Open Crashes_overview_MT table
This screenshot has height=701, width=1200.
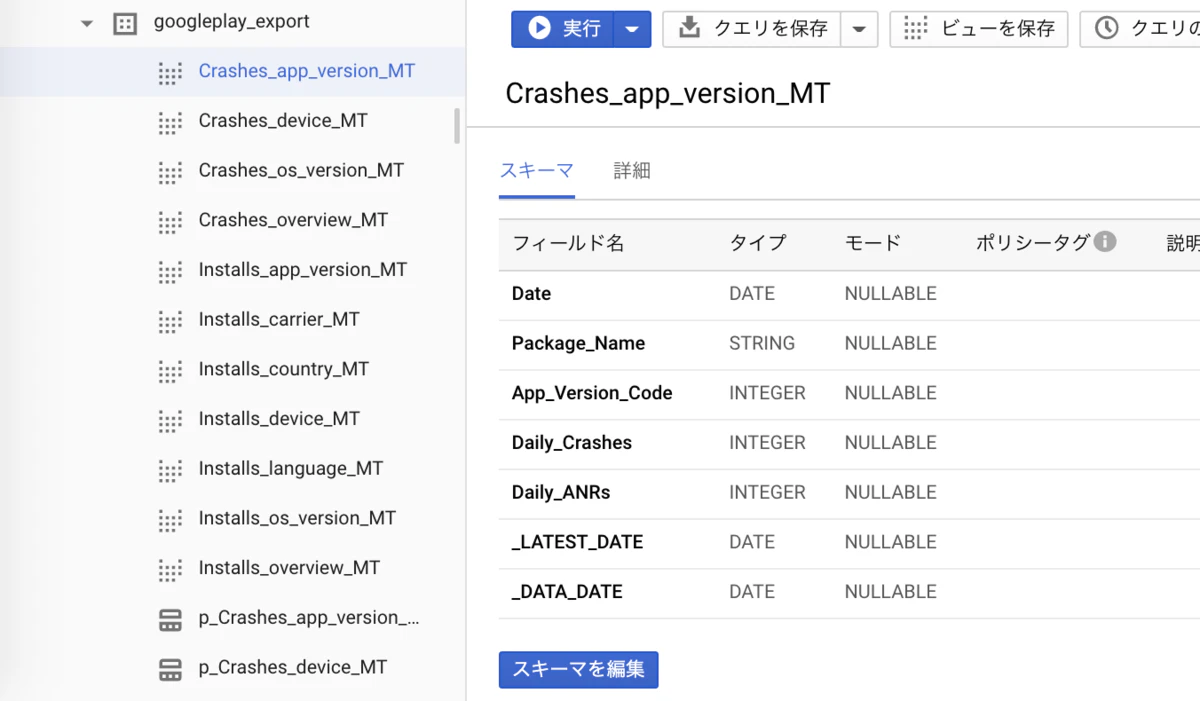(293, 220)
